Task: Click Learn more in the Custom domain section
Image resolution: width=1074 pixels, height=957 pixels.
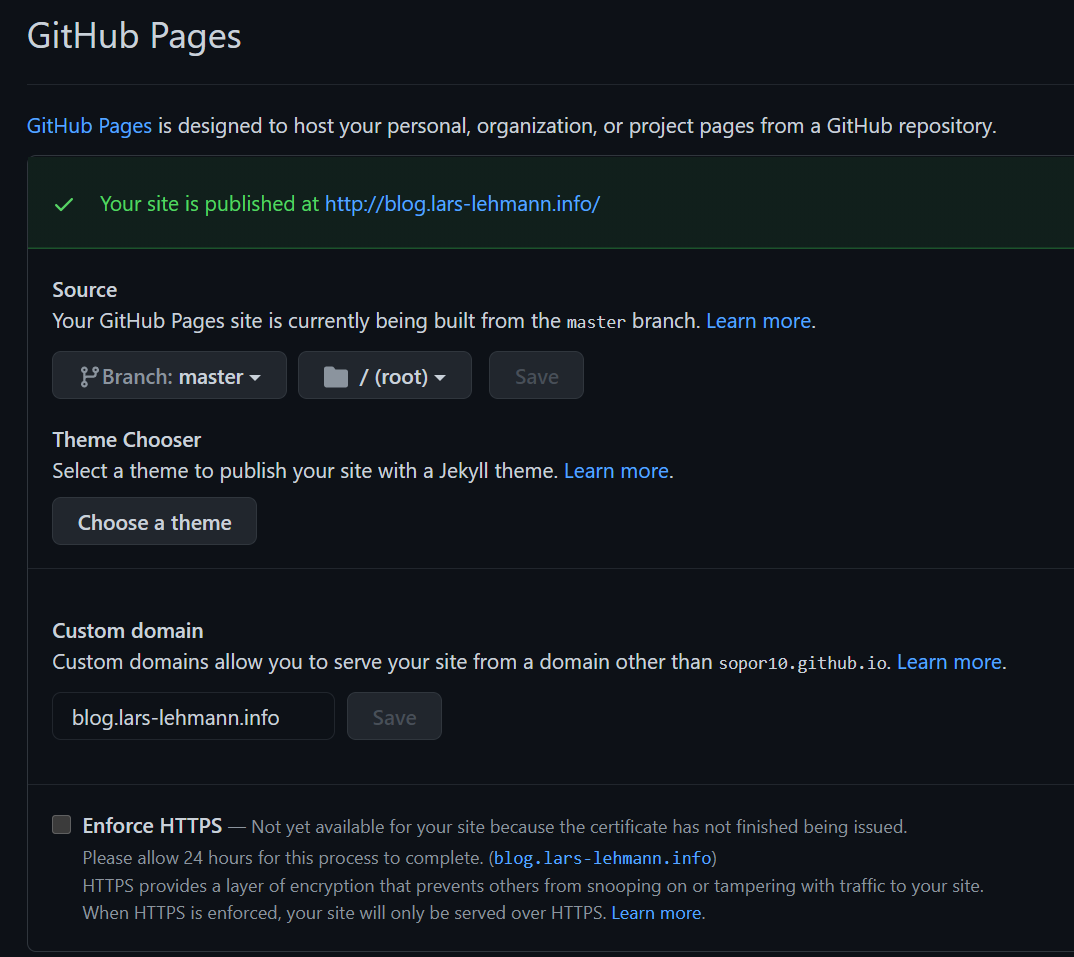Action: (947, 661)
